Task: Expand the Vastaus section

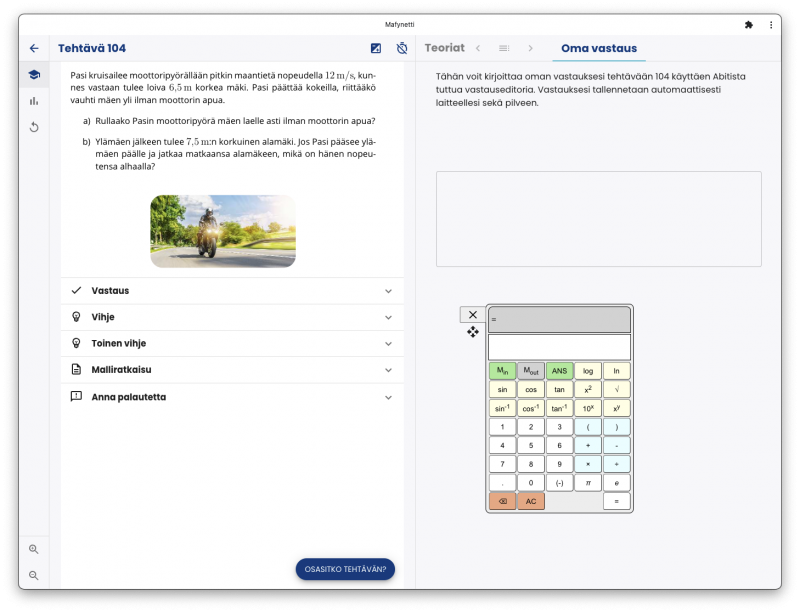Action: tap(232, 291)
